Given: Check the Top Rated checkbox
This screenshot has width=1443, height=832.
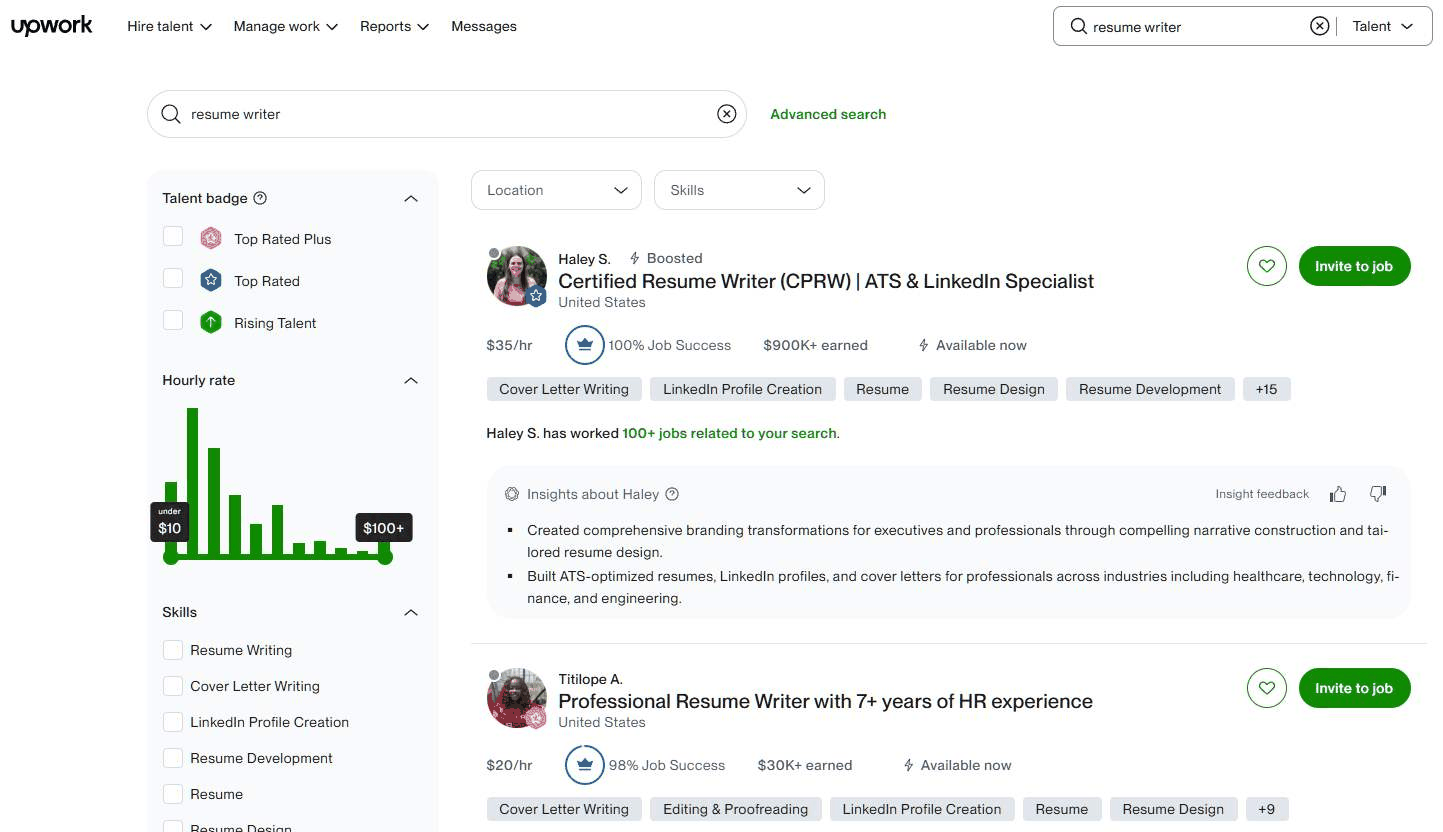Looking at the screenshot, I should [173, 279].
